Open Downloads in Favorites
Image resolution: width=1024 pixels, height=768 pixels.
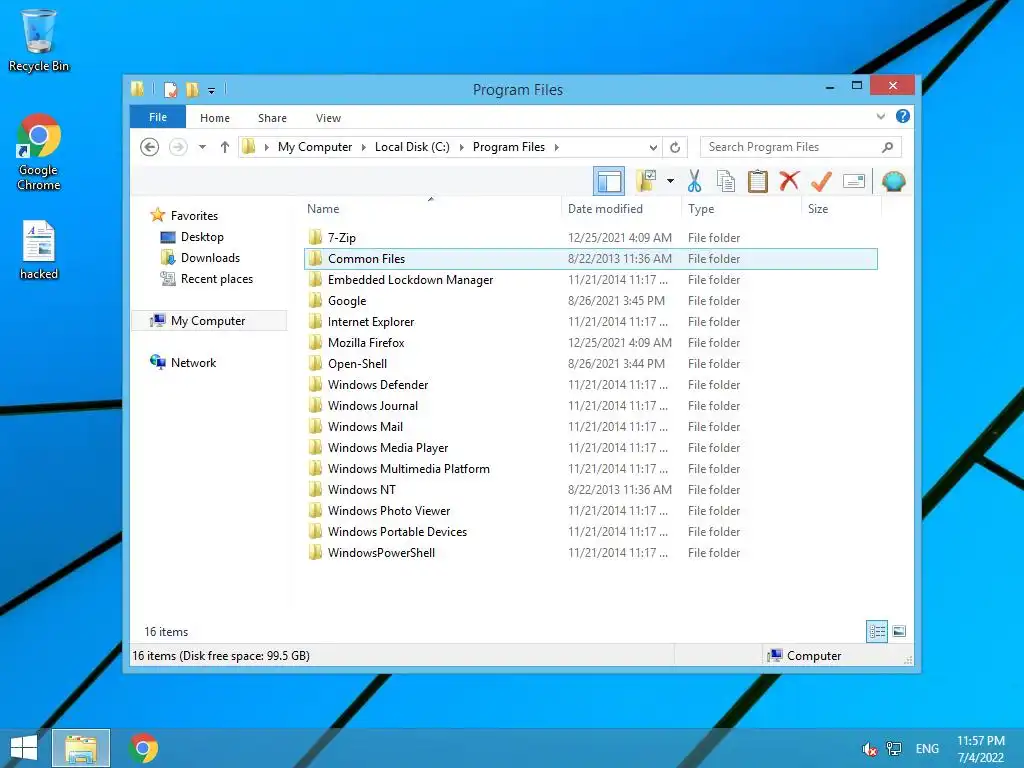tap(210, 258)
